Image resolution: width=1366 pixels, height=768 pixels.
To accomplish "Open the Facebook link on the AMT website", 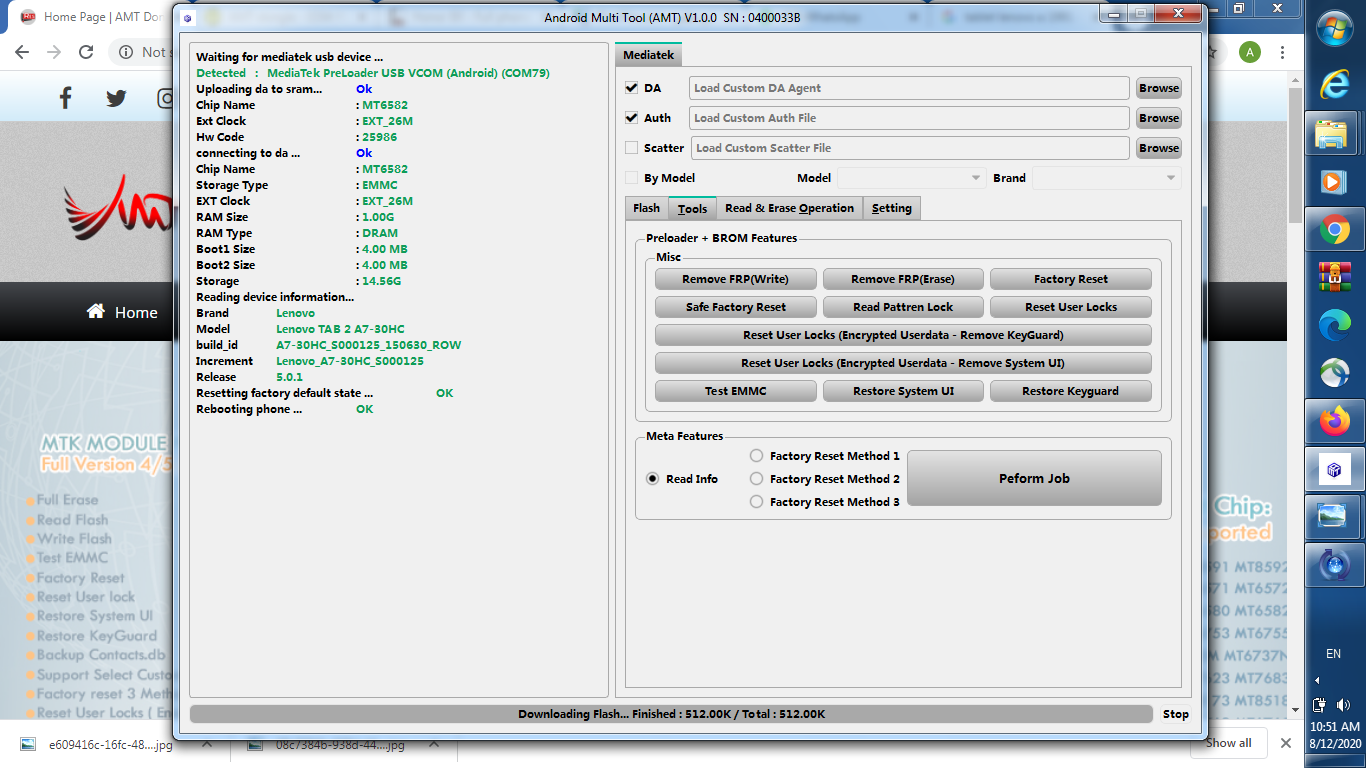I will [x=66, y=97].
